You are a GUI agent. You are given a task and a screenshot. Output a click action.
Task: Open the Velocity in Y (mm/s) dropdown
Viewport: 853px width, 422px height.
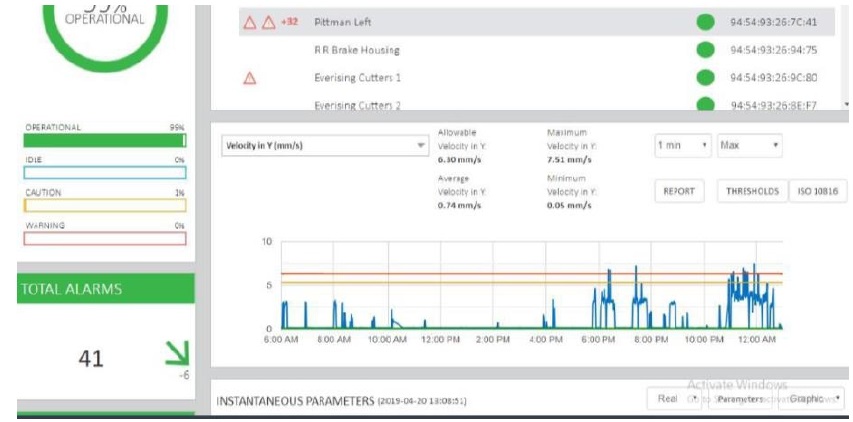point(324,146)
